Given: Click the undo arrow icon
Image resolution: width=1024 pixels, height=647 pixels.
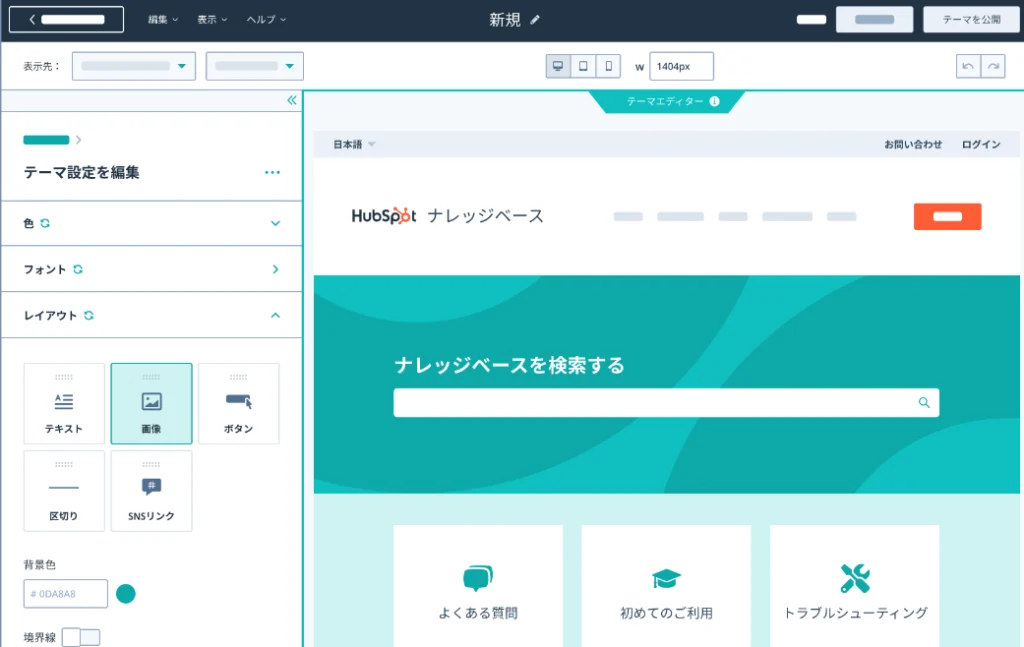Looking at the screenshot, I should click(x=968, y=66).
